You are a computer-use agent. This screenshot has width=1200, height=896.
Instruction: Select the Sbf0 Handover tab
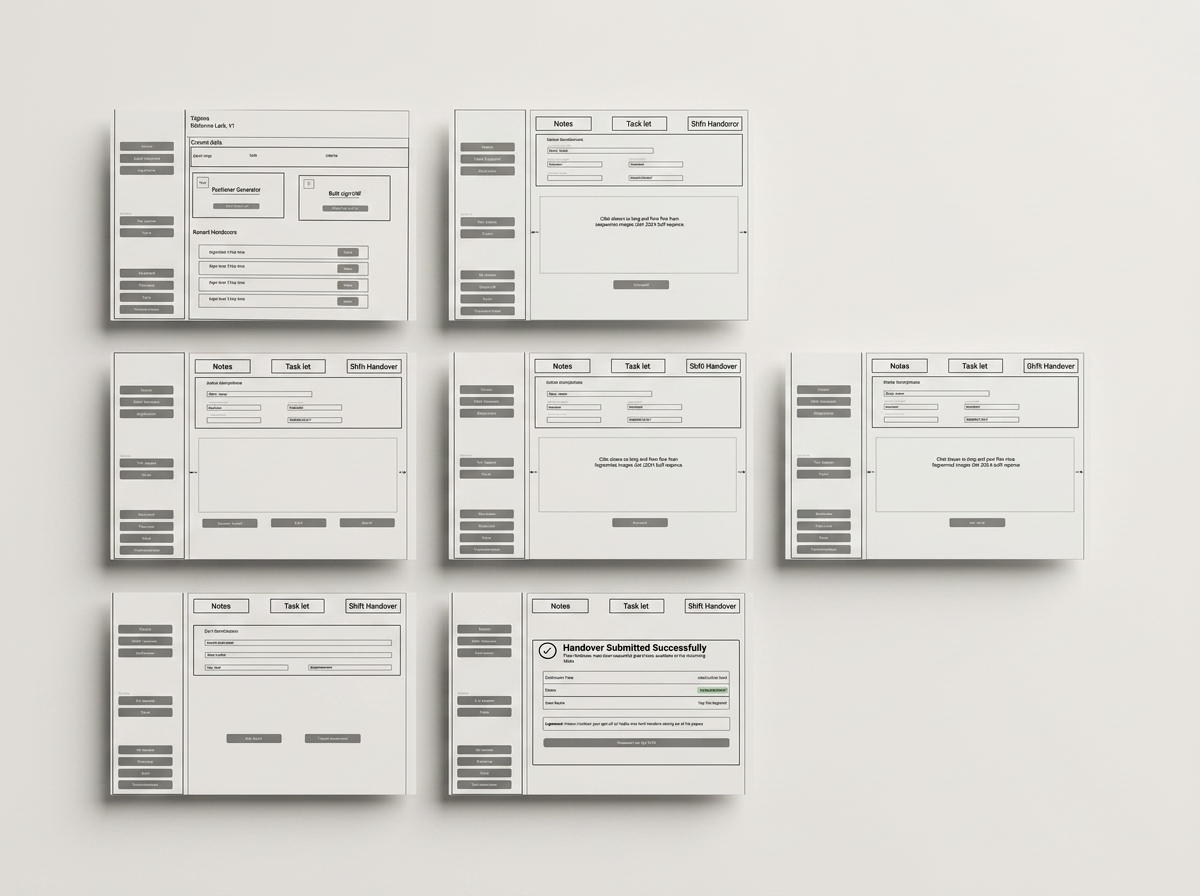point(714,366)
